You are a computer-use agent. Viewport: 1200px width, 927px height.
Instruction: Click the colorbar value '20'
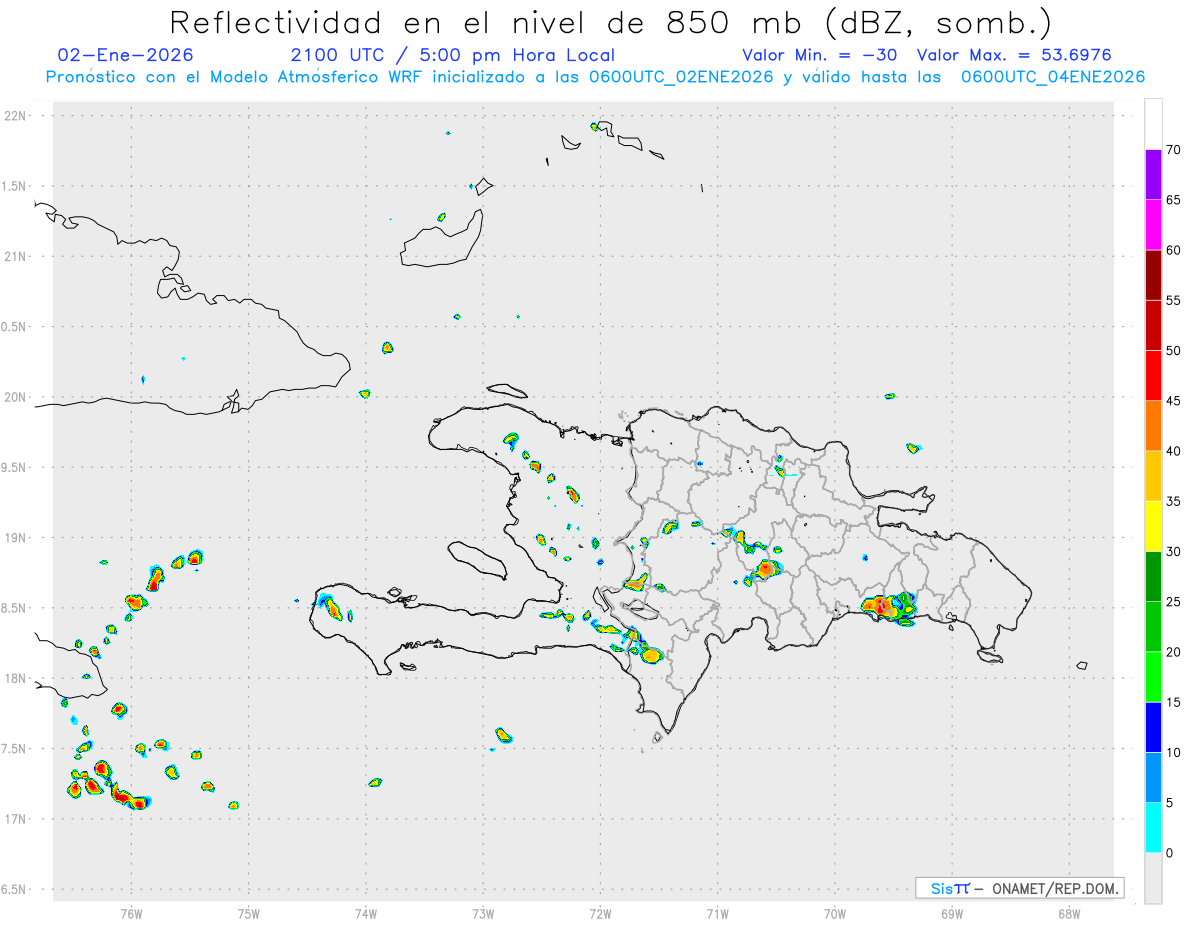tap(1174, 652)
